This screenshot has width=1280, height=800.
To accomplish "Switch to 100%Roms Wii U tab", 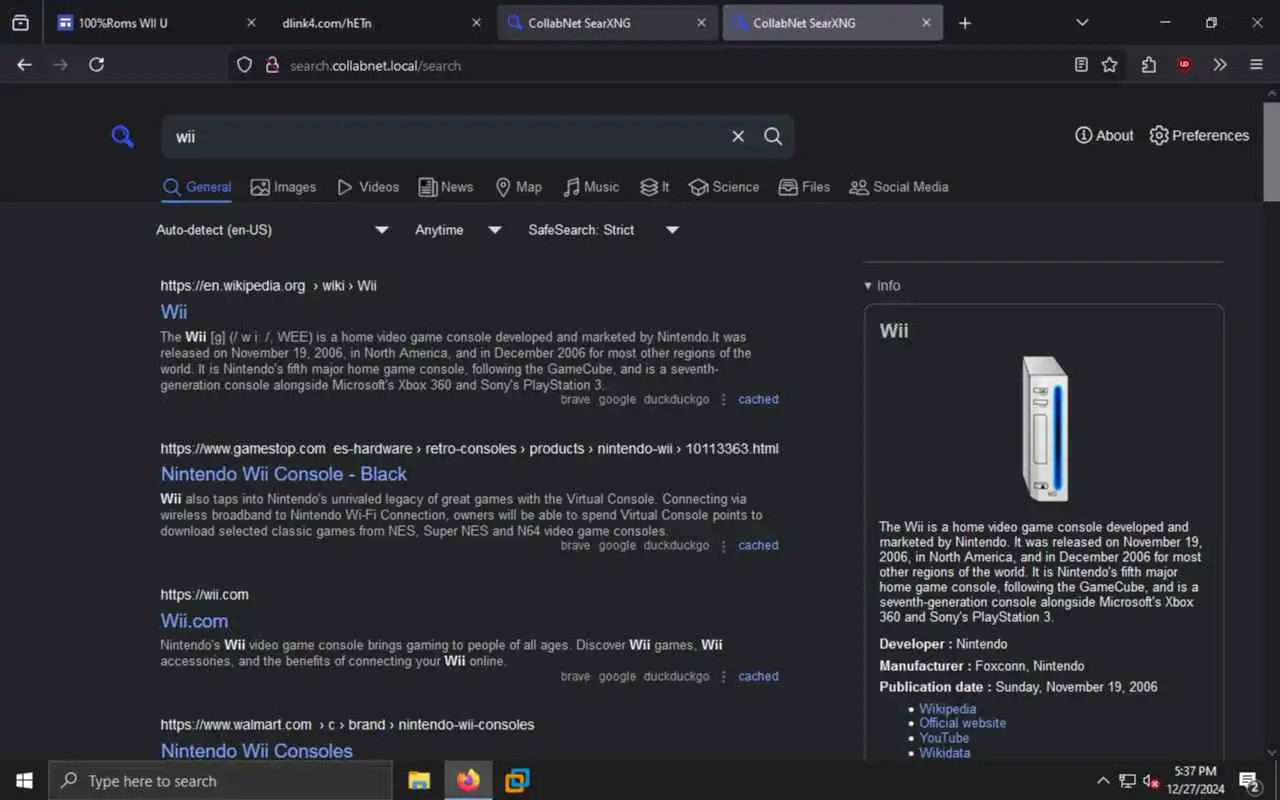I will point(155,23).
